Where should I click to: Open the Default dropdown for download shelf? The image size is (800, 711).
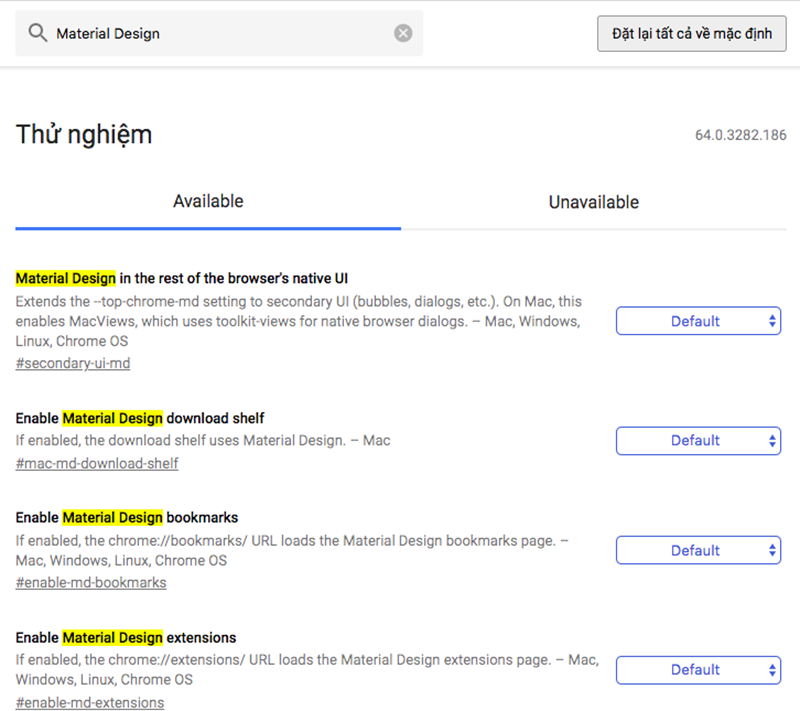[x=698, y=441]
